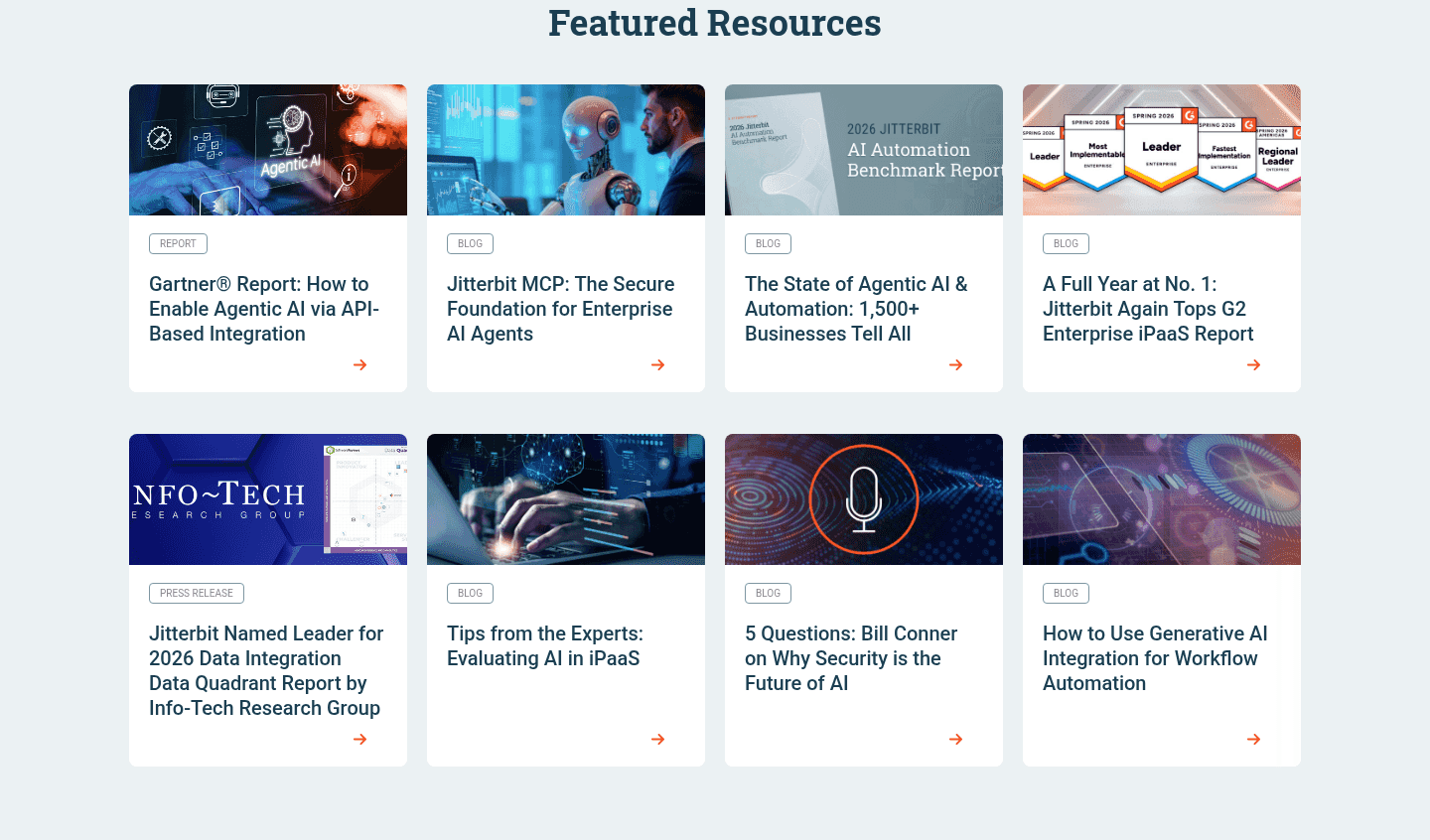Image resolution: width=1430 pixels, height=840 pixels.
Task: Open Gartner Report: Enable Agentic AI title
Action: tap(264, 309)
